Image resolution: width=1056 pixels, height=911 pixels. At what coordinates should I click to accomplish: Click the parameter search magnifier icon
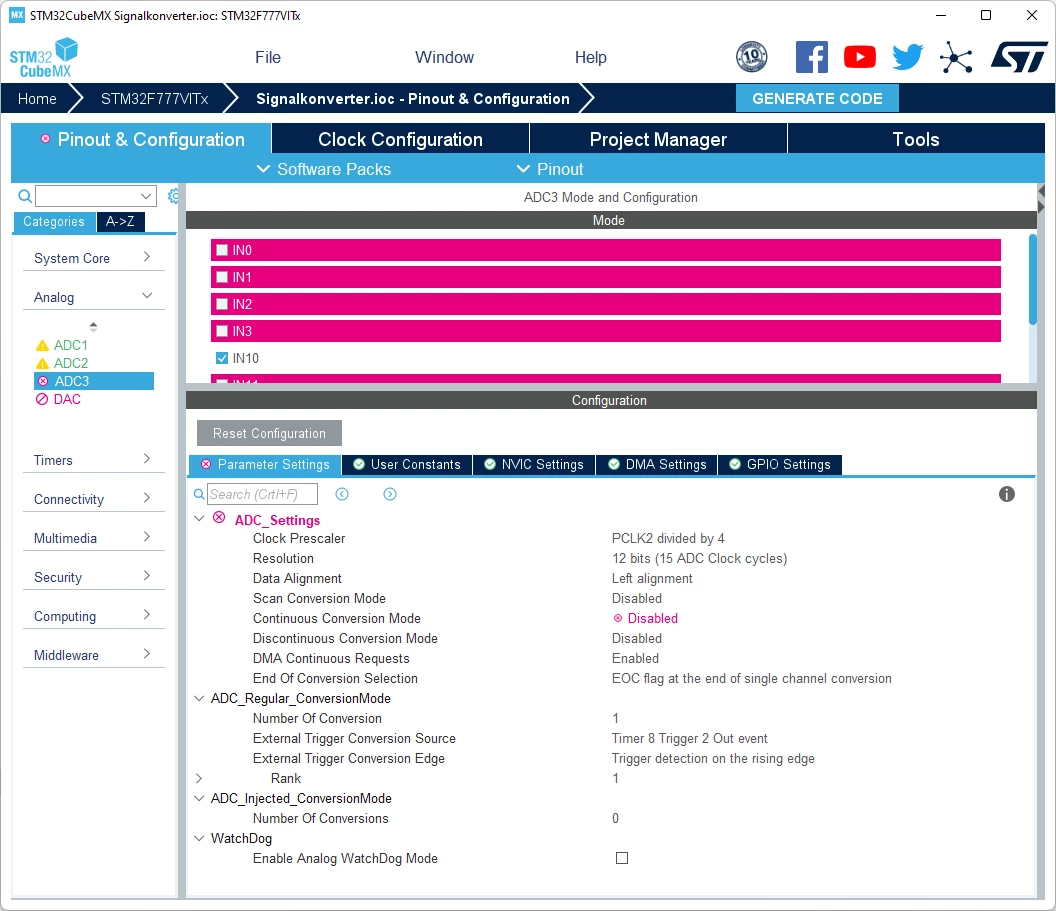coord(199,494)
